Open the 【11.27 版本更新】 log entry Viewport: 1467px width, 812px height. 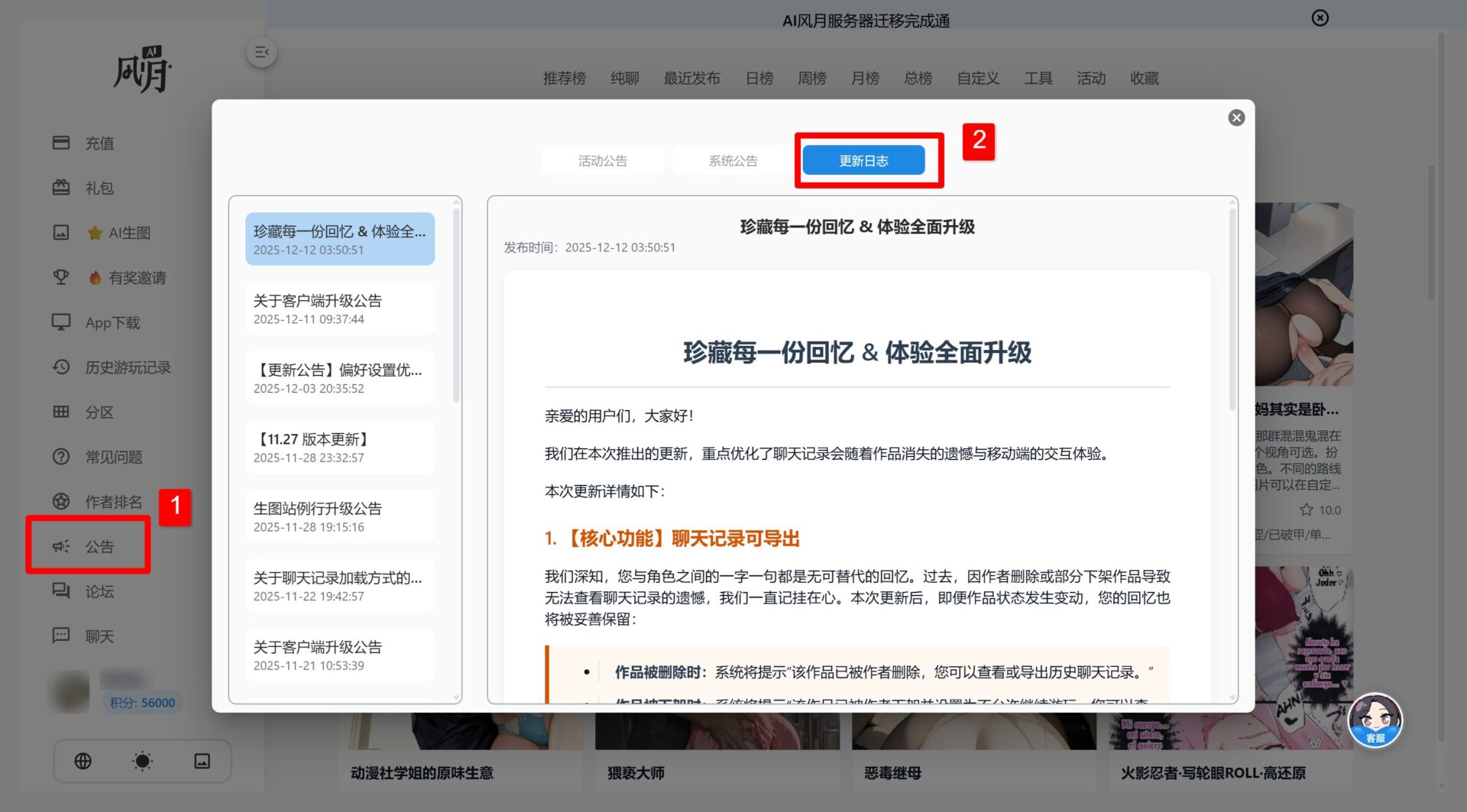(x=340, y=447)
